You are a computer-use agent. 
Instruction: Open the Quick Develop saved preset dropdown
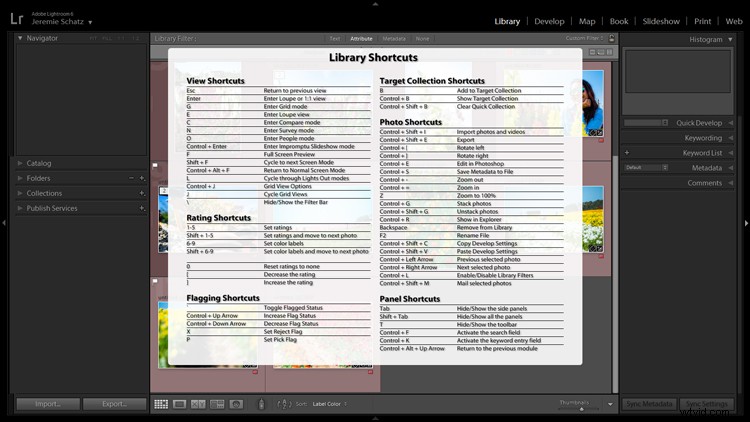click(x=646, y=123)
